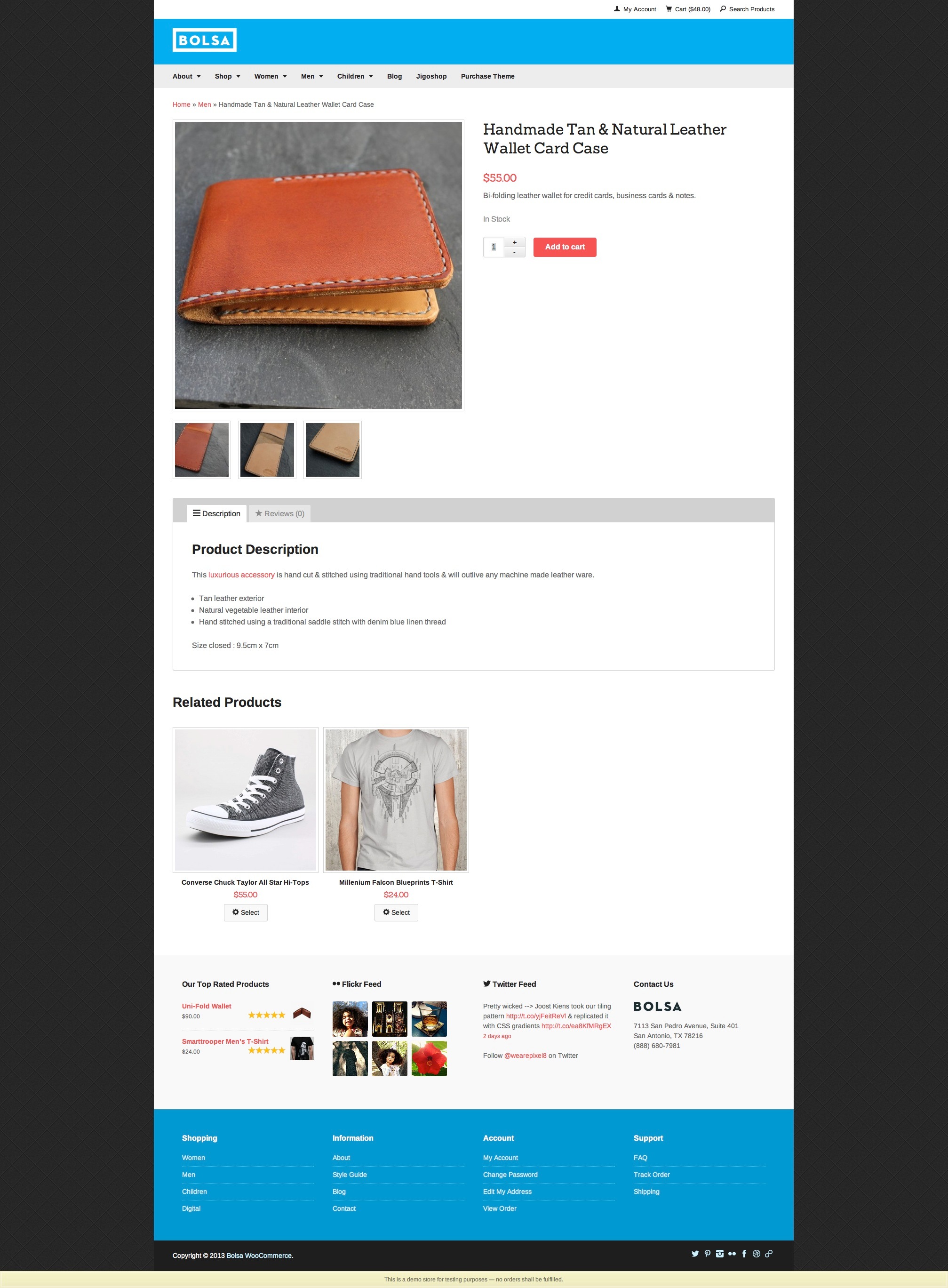Image resolution: width=948 pixels, height=1288 pixels.
Task: Decrease quantity with the minus stepper
Action: click(x=515, y=253)
